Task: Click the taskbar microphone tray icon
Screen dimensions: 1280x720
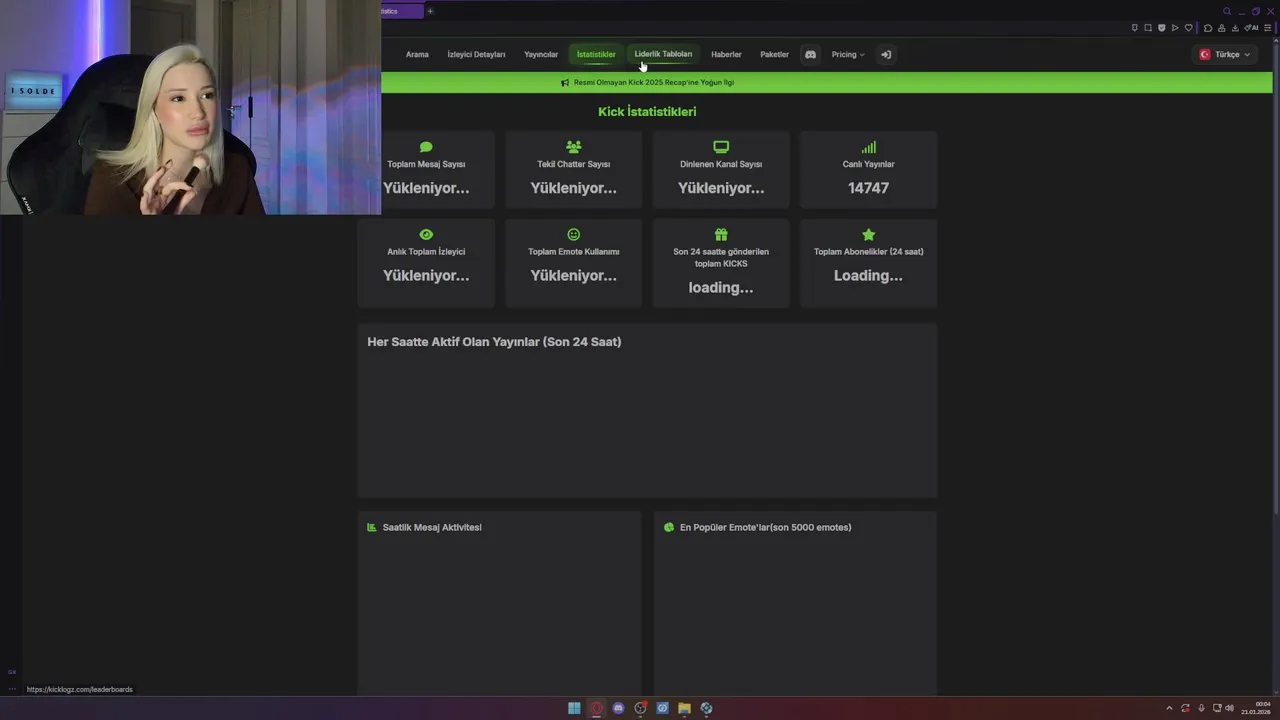Action: [x=1201, y=708]
